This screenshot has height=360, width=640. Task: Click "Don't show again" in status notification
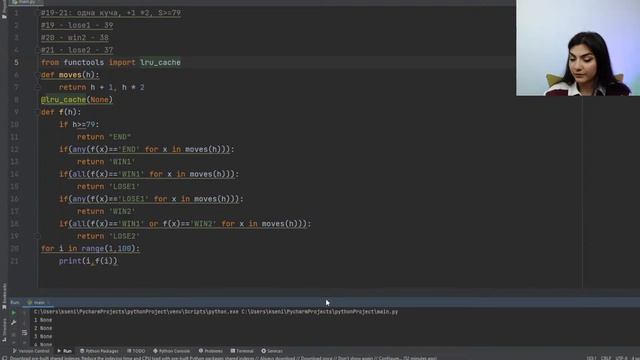(x=355, y=358)
